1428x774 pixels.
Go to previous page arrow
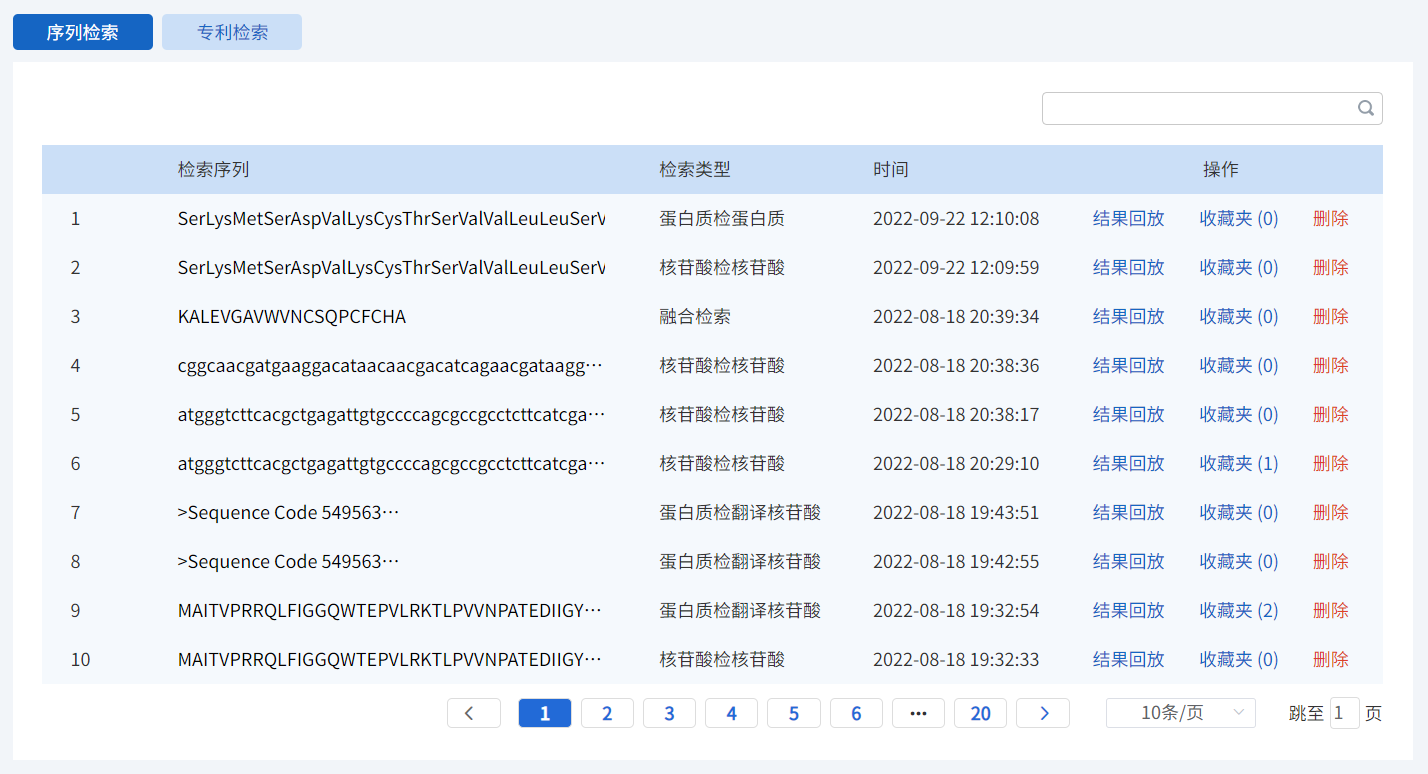point(474,713)
